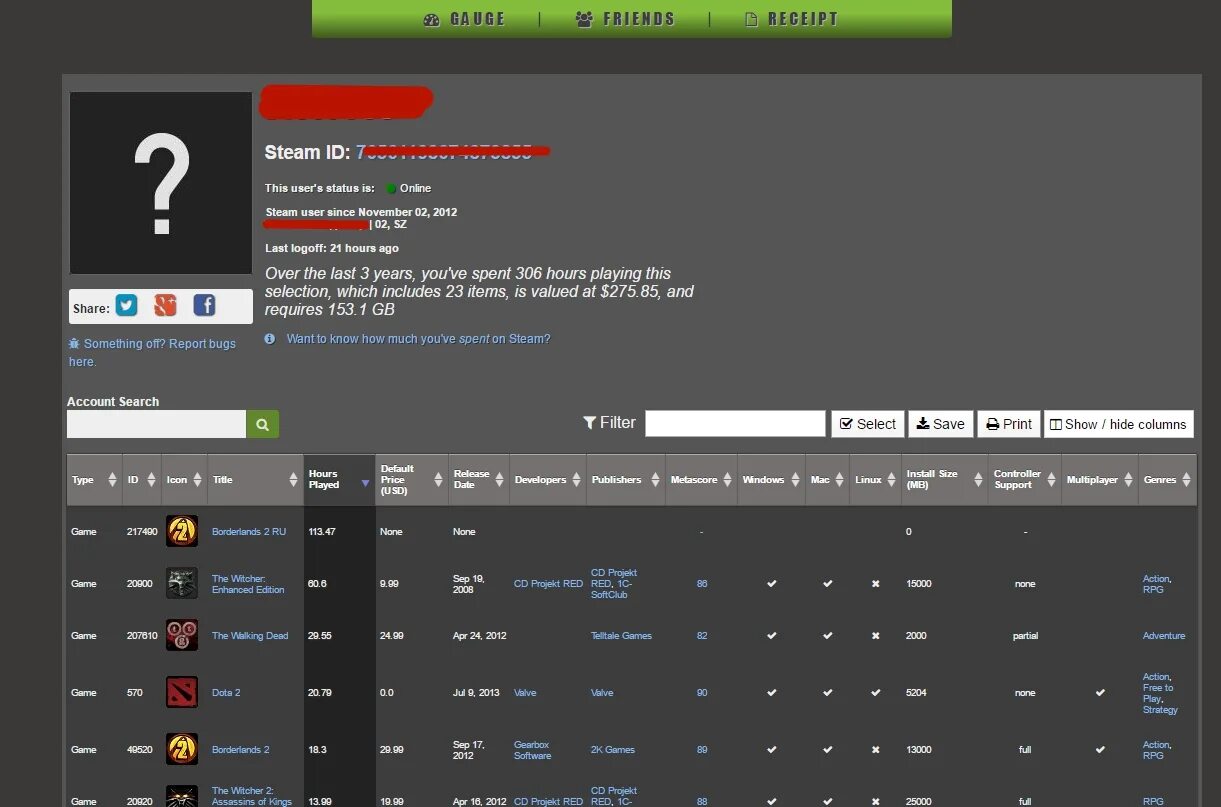Sort table by Developers column

coord(547,480)
